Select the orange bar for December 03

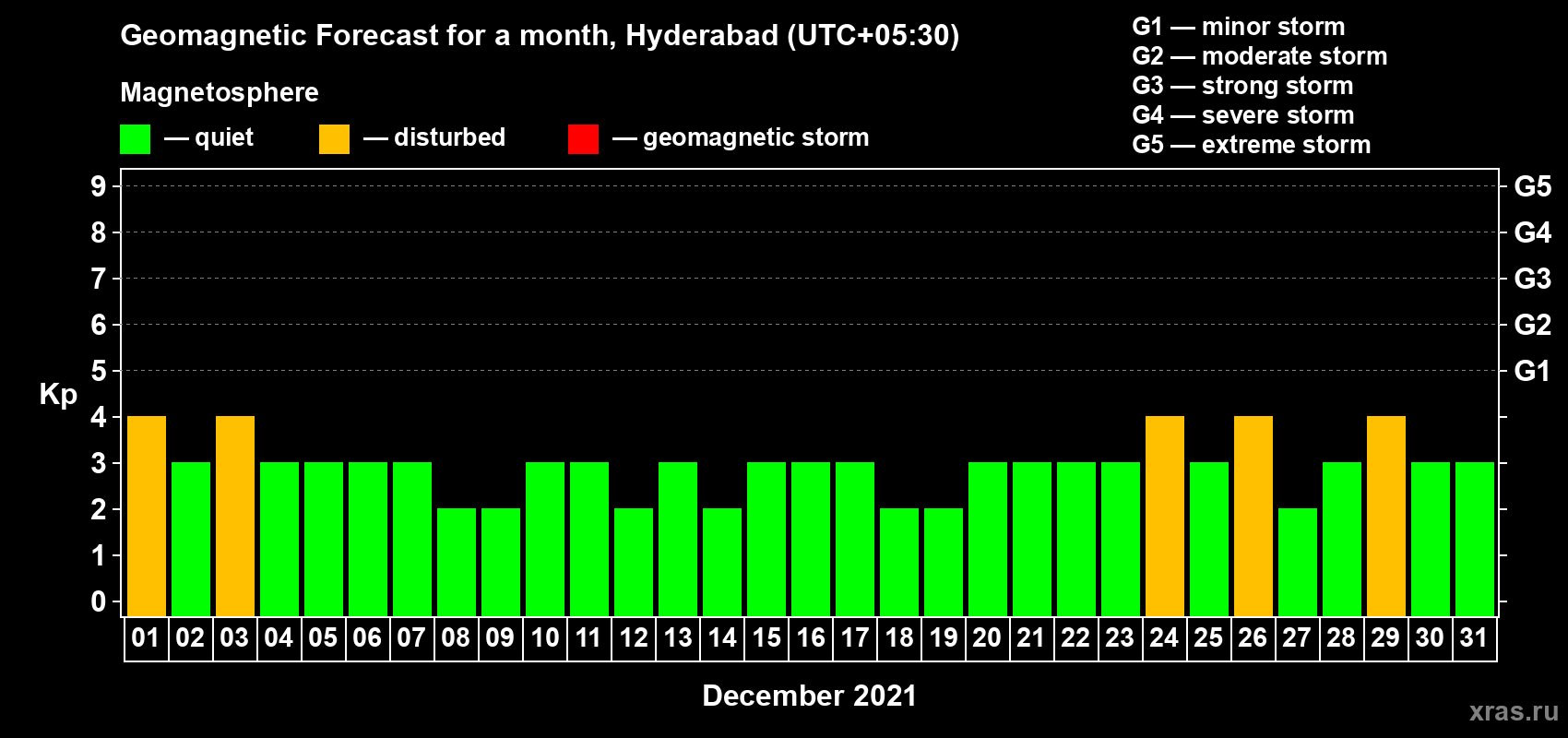tap(235, 516)
